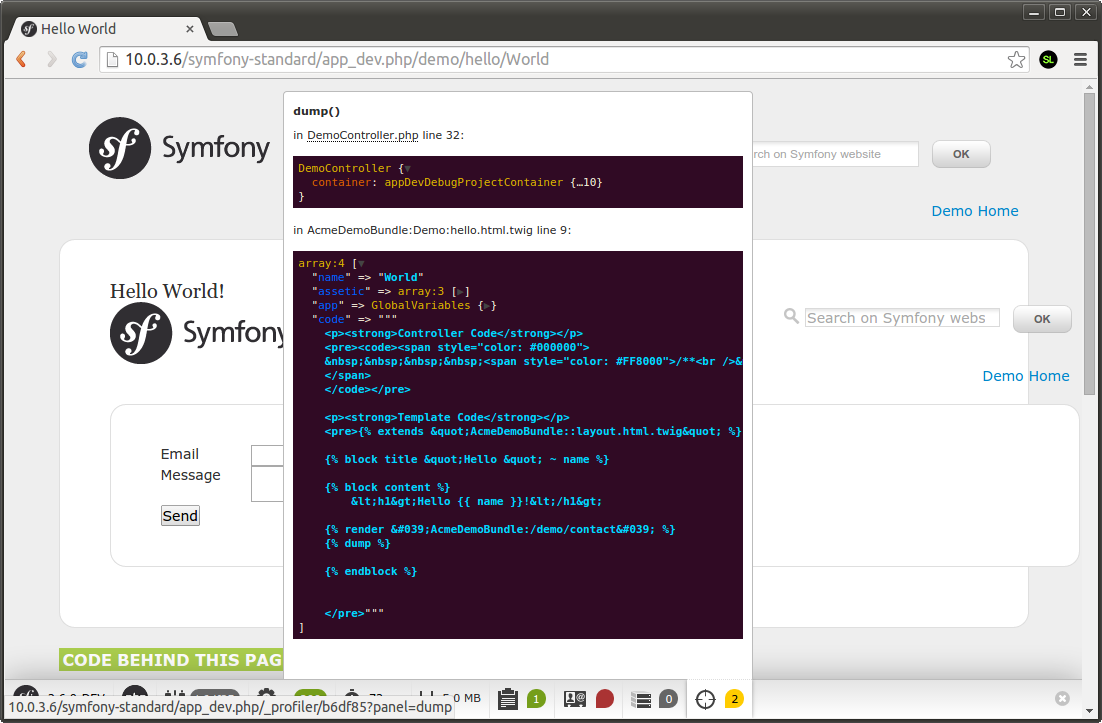
Task: Open a new browser tab
Action: point(222,29)
